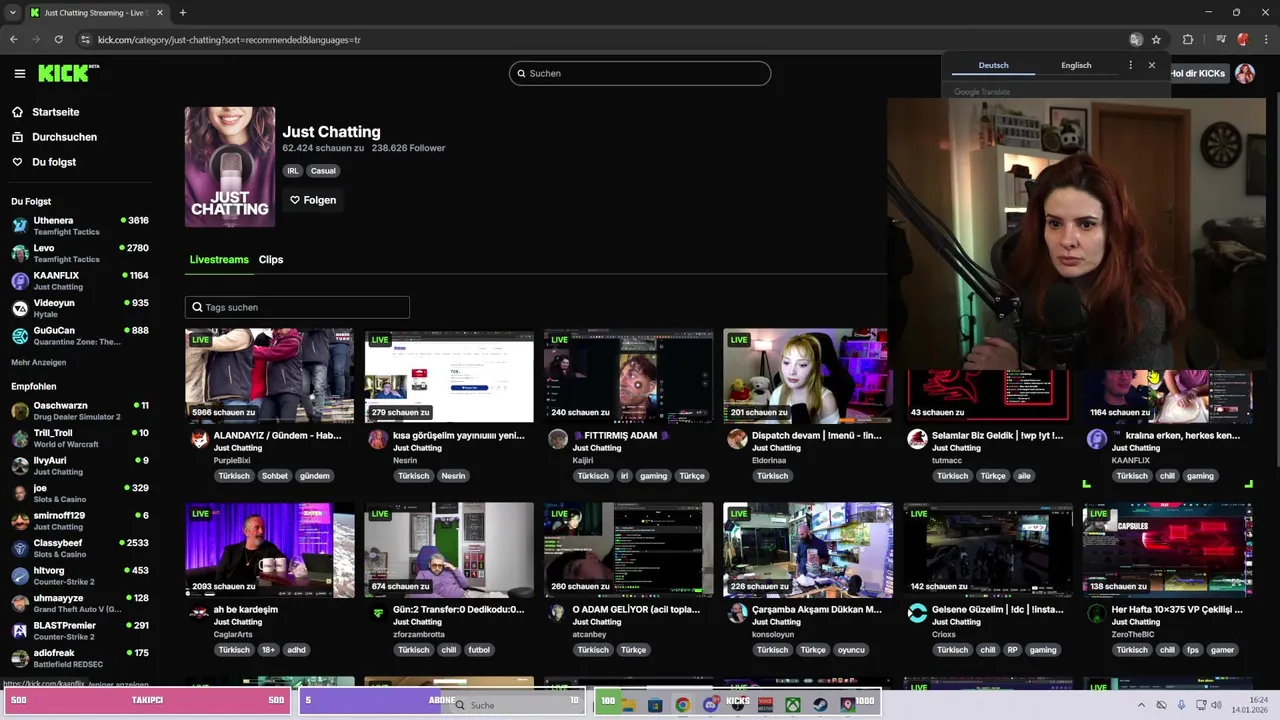The image size is (1280, 720).
Task: Open the Nesrin stream thumbnail
Action: point(449,376)
